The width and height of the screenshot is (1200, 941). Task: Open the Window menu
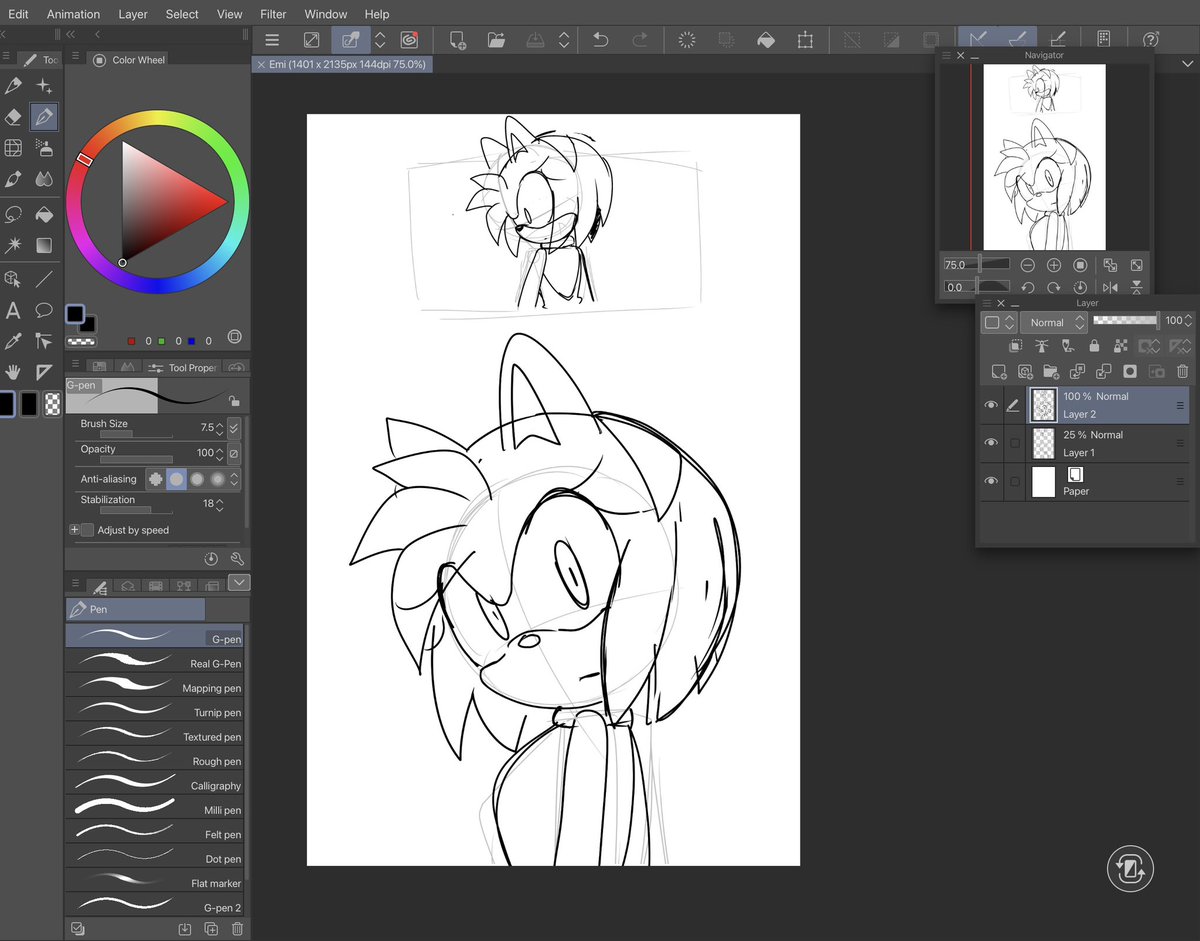coord(326,14)
